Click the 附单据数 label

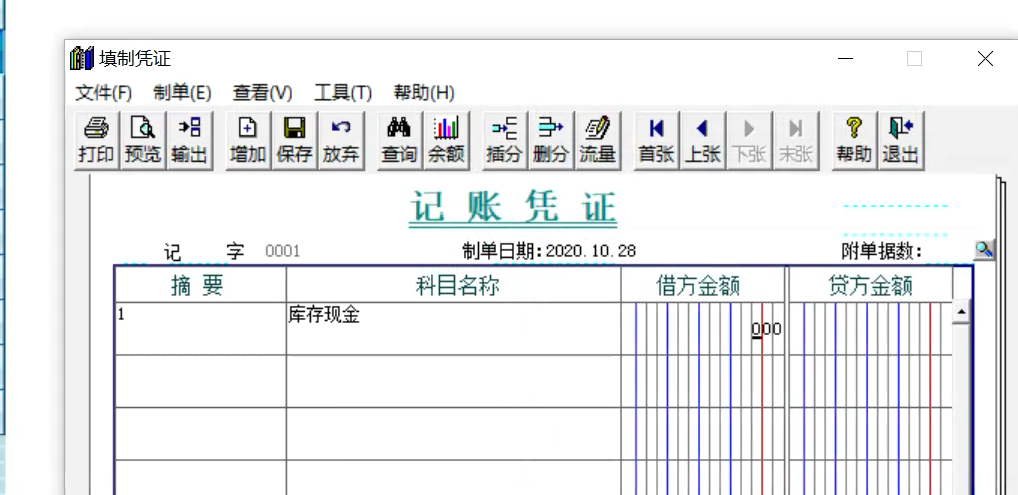882,251
